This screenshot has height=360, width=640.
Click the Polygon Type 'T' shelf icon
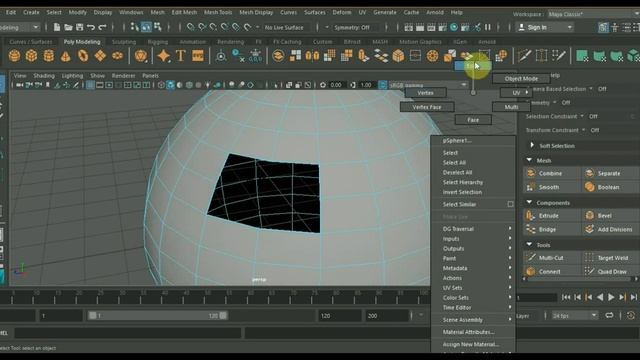point(180,56)
